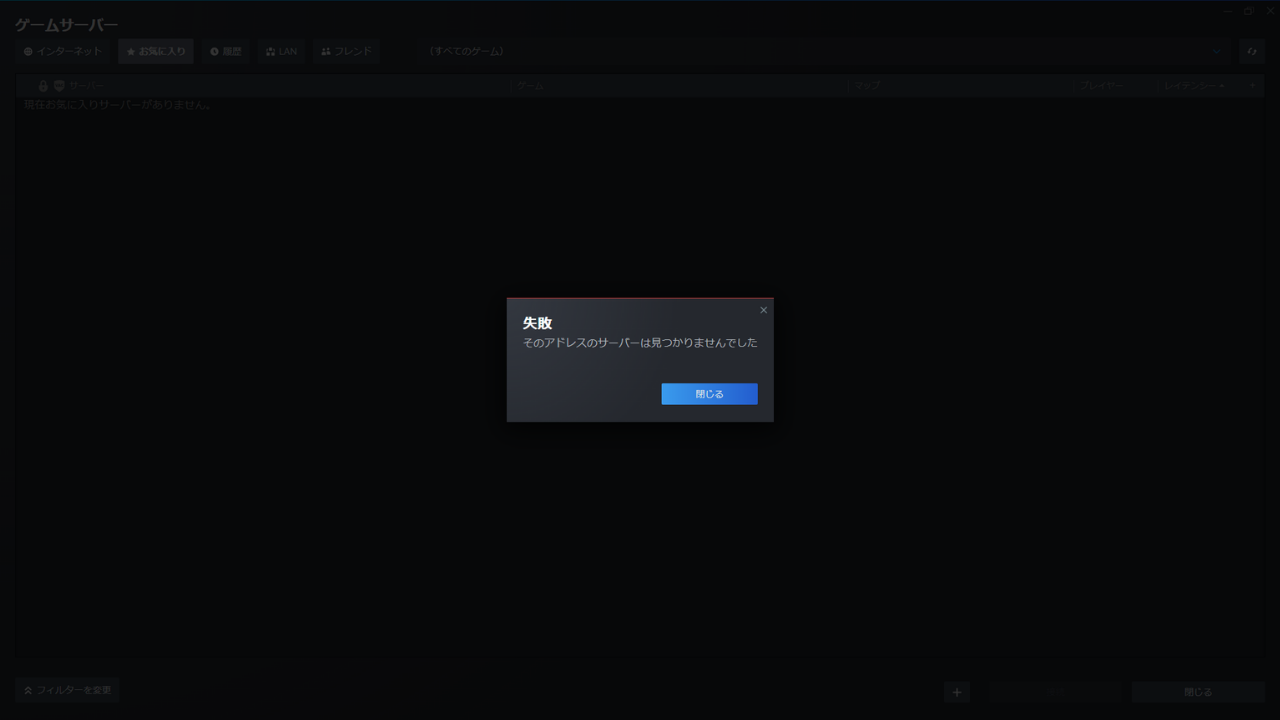Sort by the password lock column icon
The width and height of the screenshot is (1280, 720).
(43, 86)
